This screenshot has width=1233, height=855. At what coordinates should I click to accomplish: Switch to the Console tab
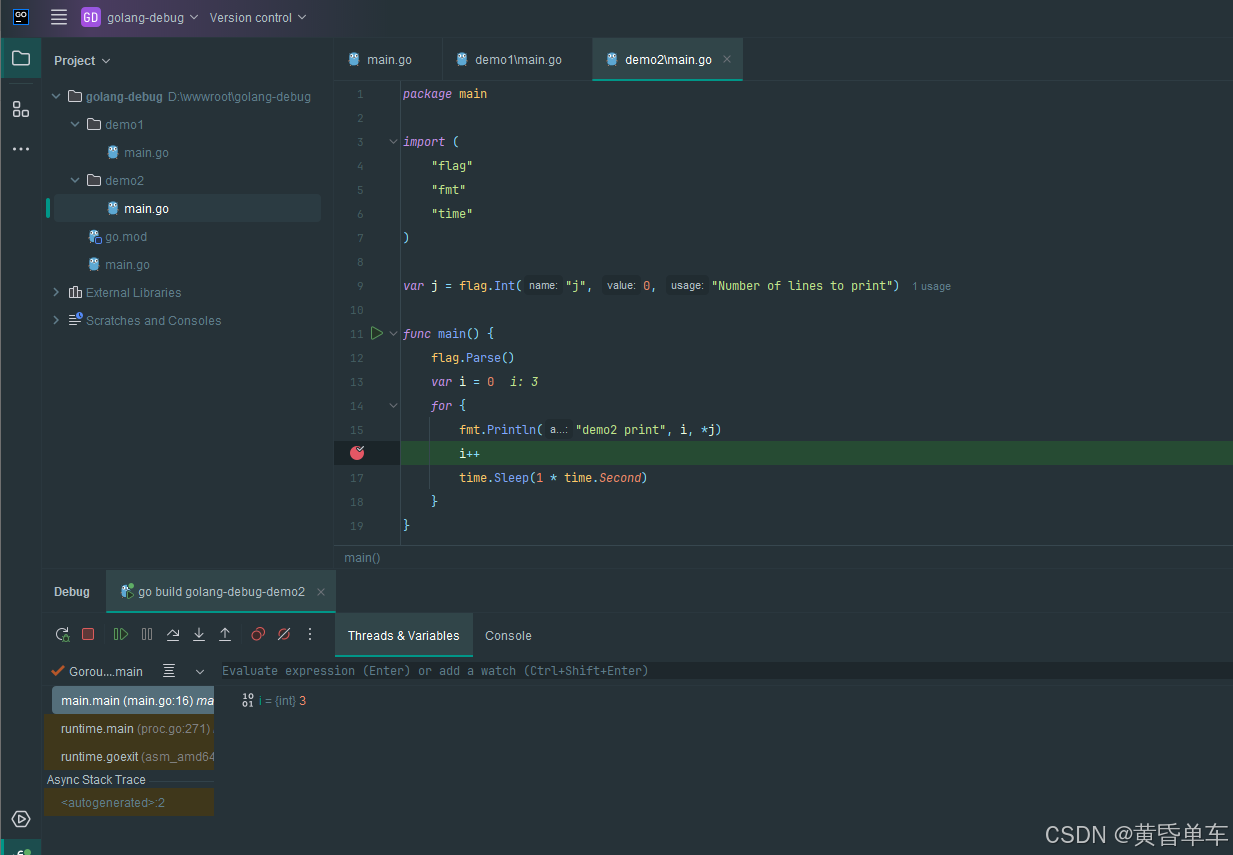[x=508, y=636]
